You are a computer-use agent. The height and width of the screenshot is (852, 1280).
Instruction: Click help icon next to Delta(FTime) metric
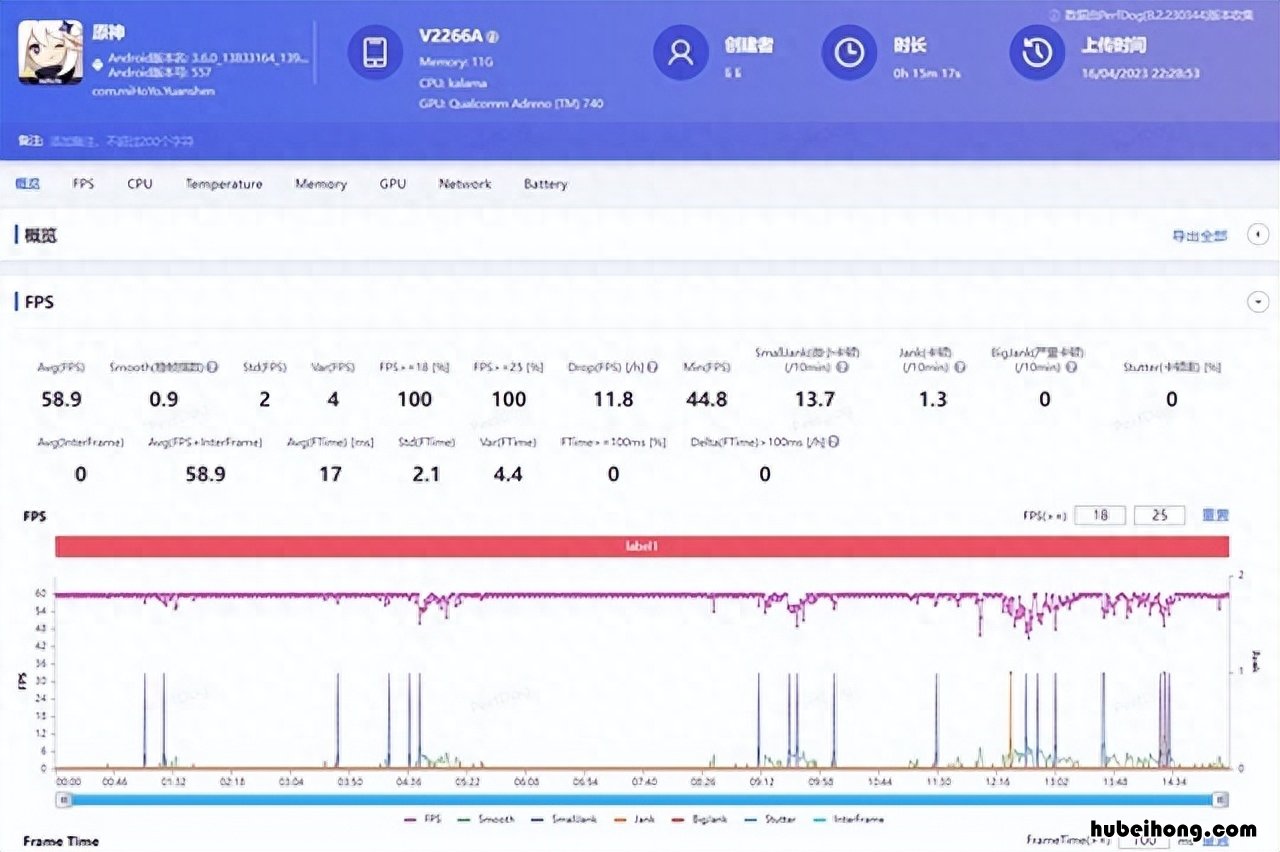(x=834, y=441)
